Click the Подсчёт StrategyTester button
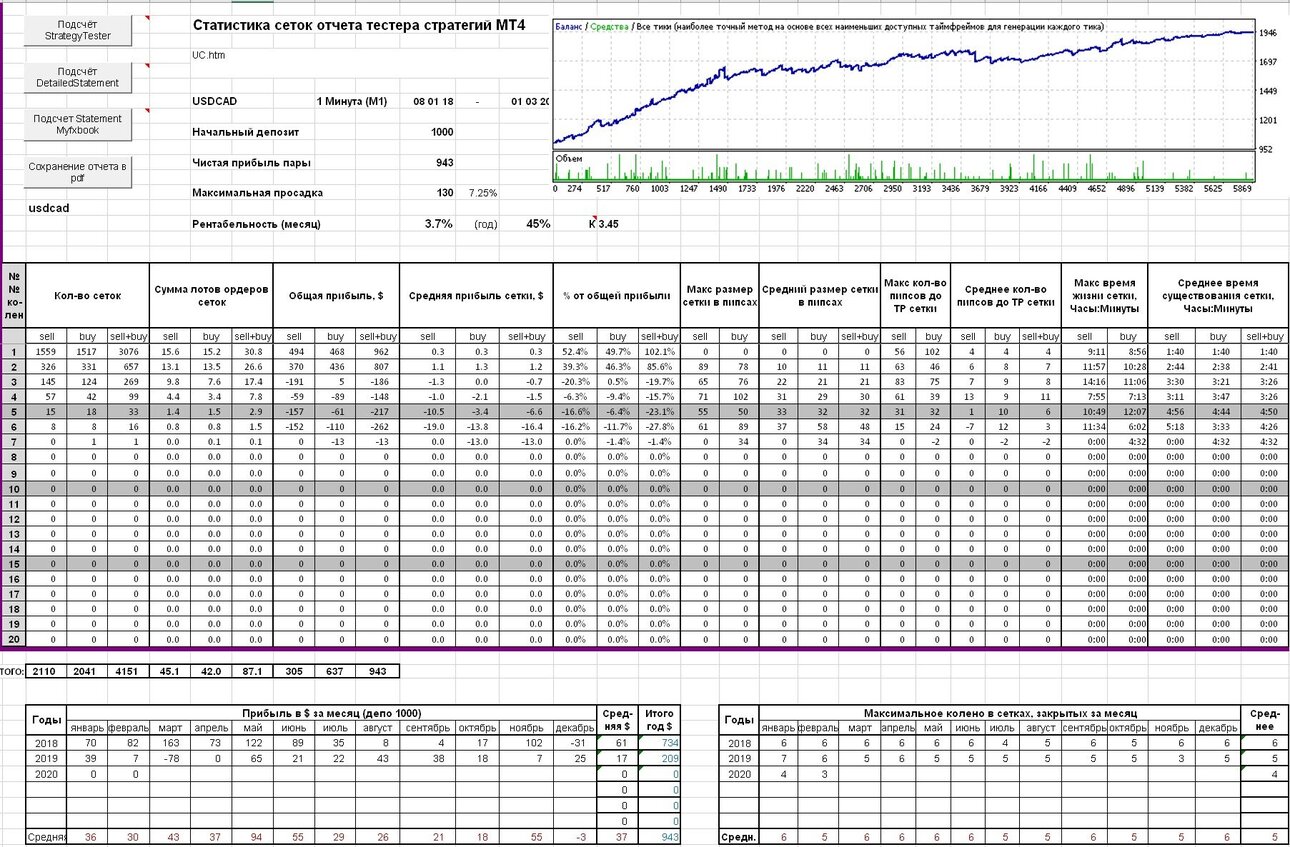This screenshot has height=847, width=1290. click(x=77, y=30)
